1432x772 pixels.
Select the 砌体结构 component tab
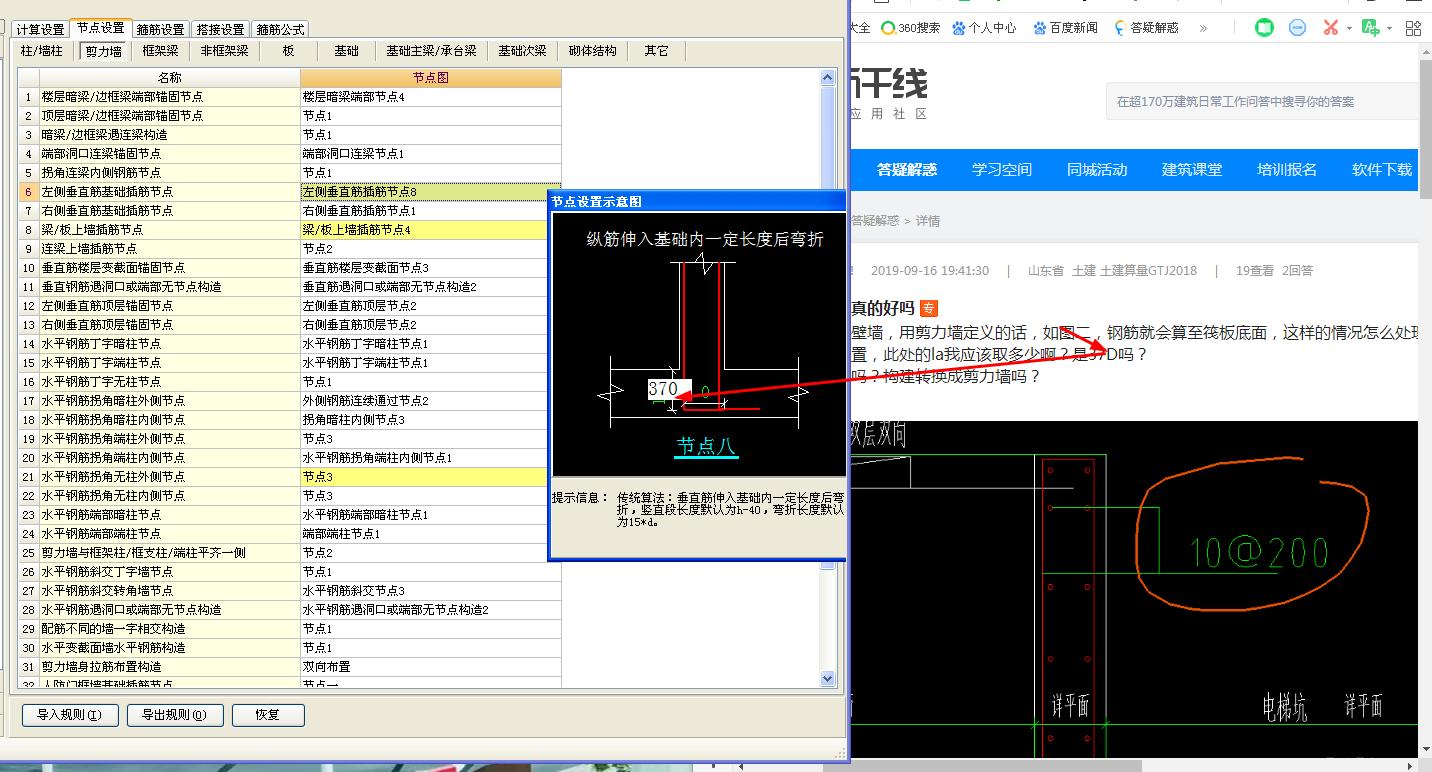593,51
